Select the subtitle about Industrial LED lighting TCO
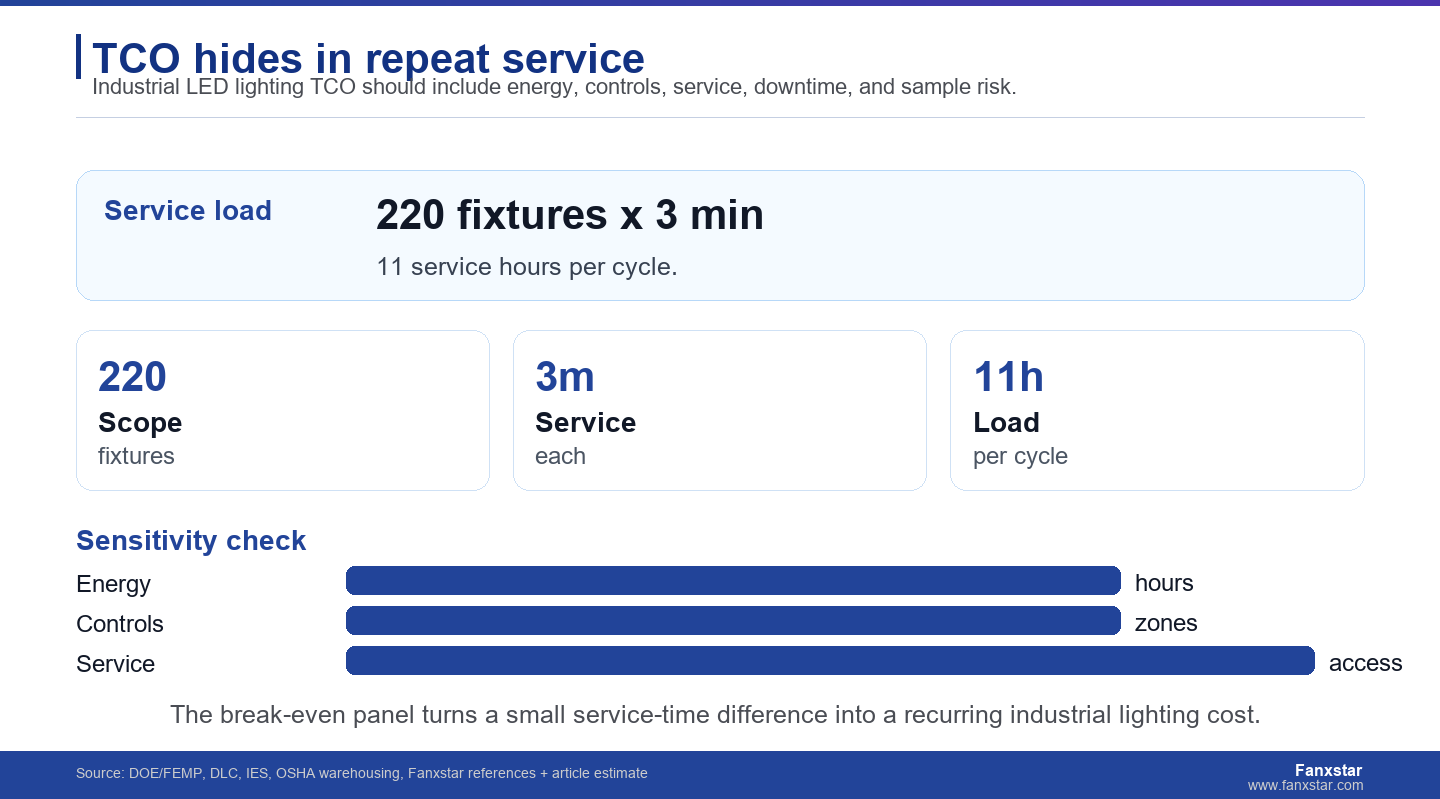1440x799 pixels. point(554,87)
